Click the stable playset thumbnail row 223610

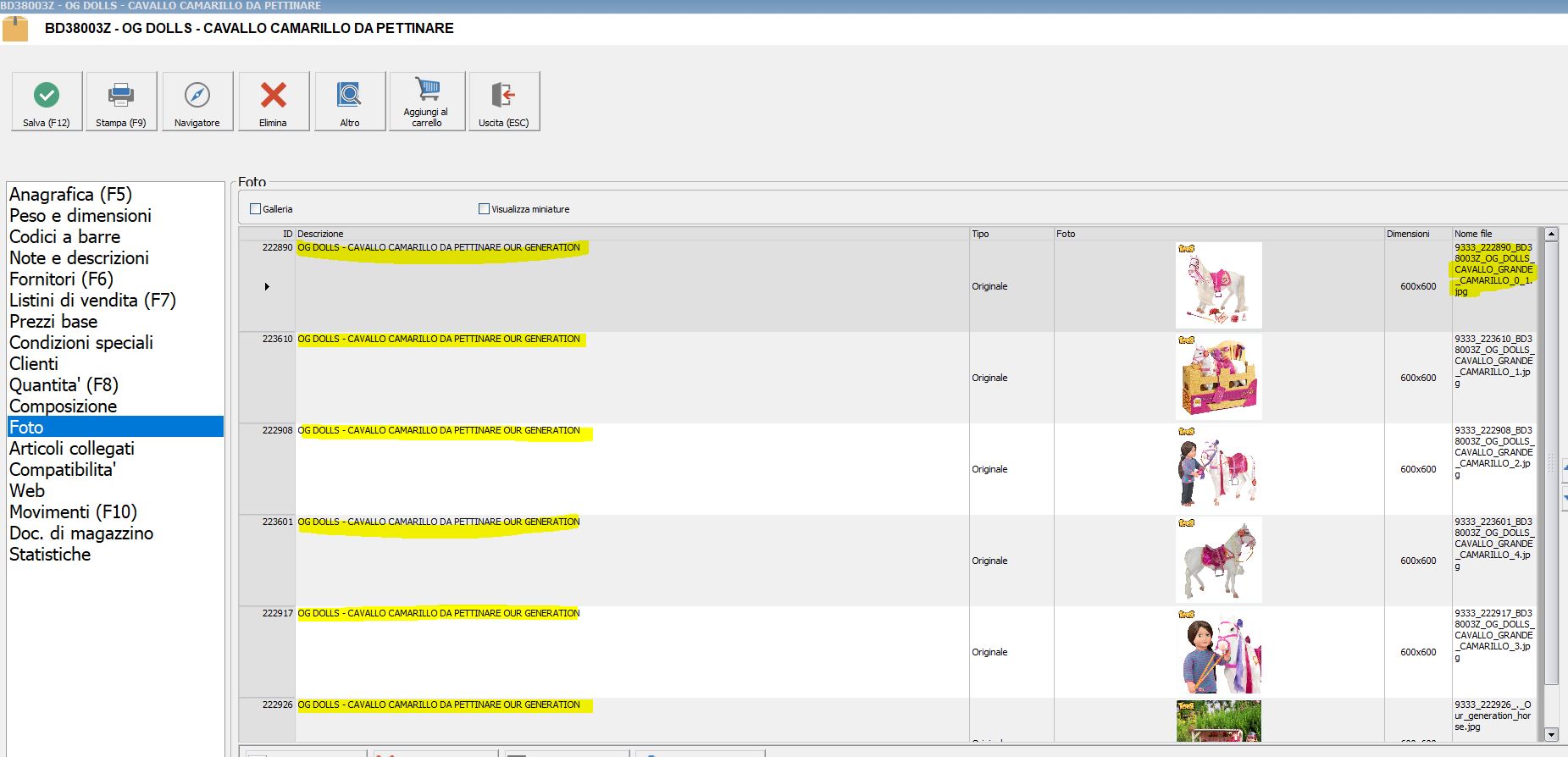pos(1218,377)
